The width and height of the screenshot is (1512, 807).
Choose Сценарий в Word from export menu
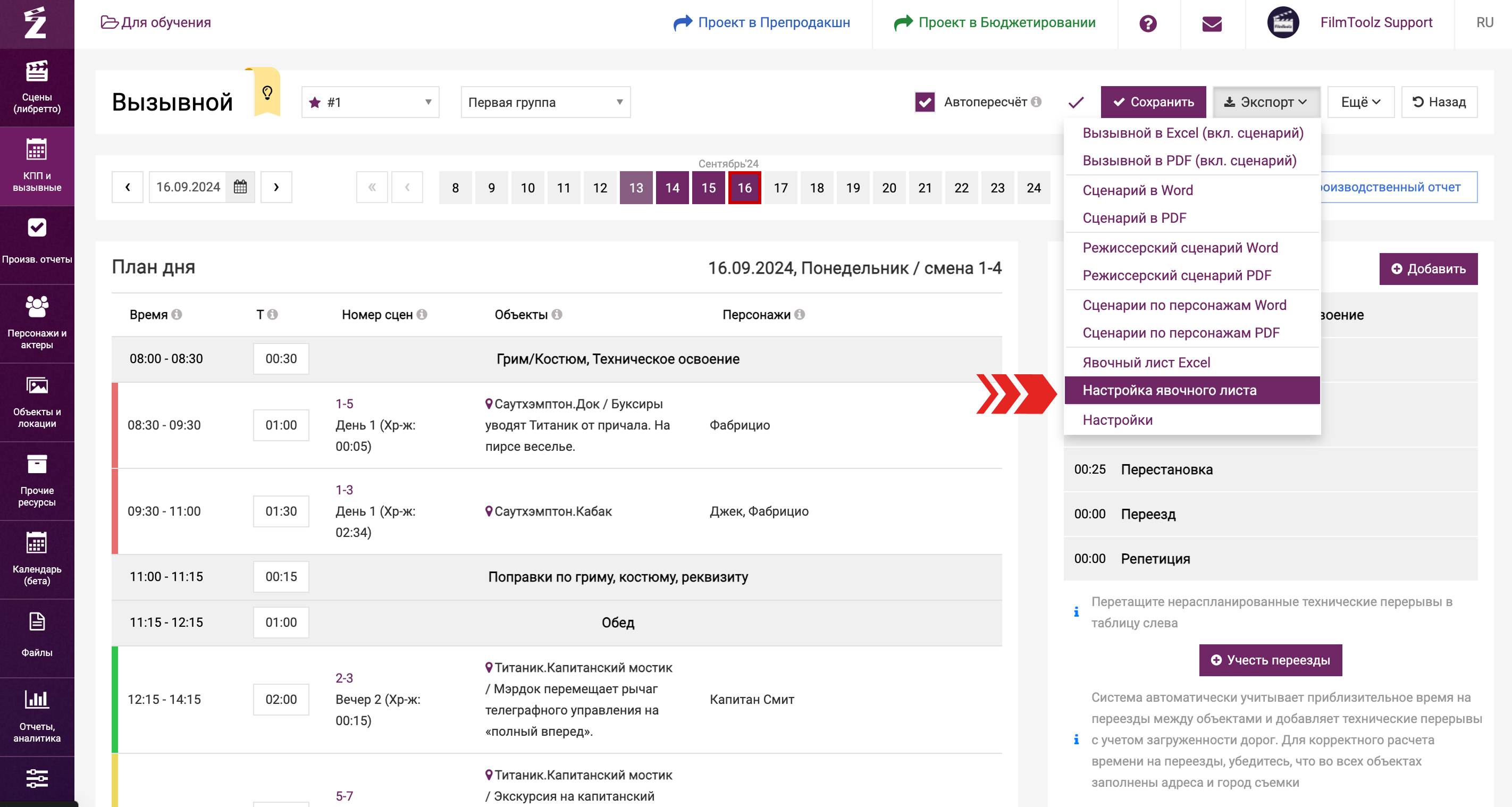click(x=1138, y=190)
